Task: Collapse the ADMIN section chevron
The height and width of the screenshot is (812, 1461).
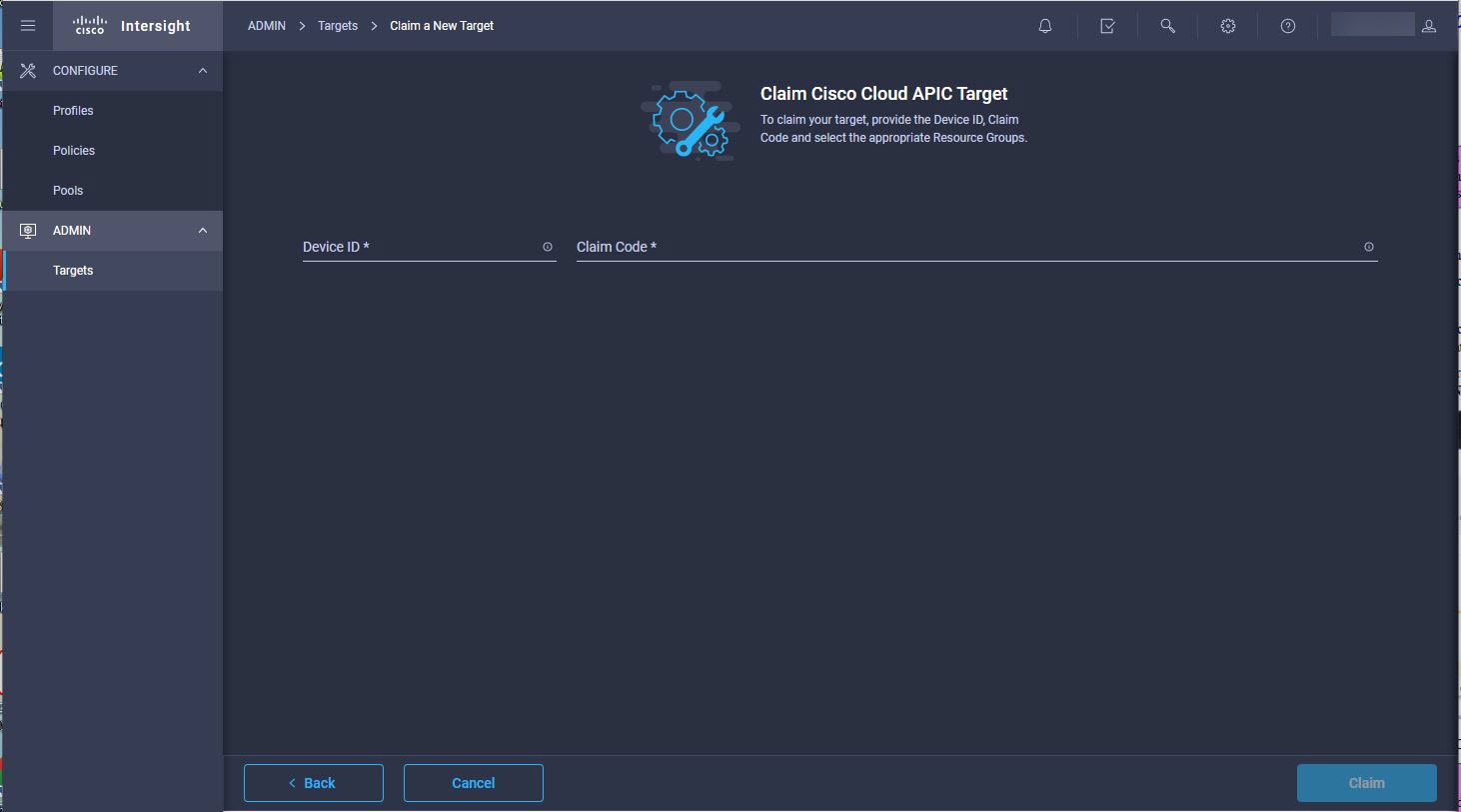Action: [x=203, y=231]
